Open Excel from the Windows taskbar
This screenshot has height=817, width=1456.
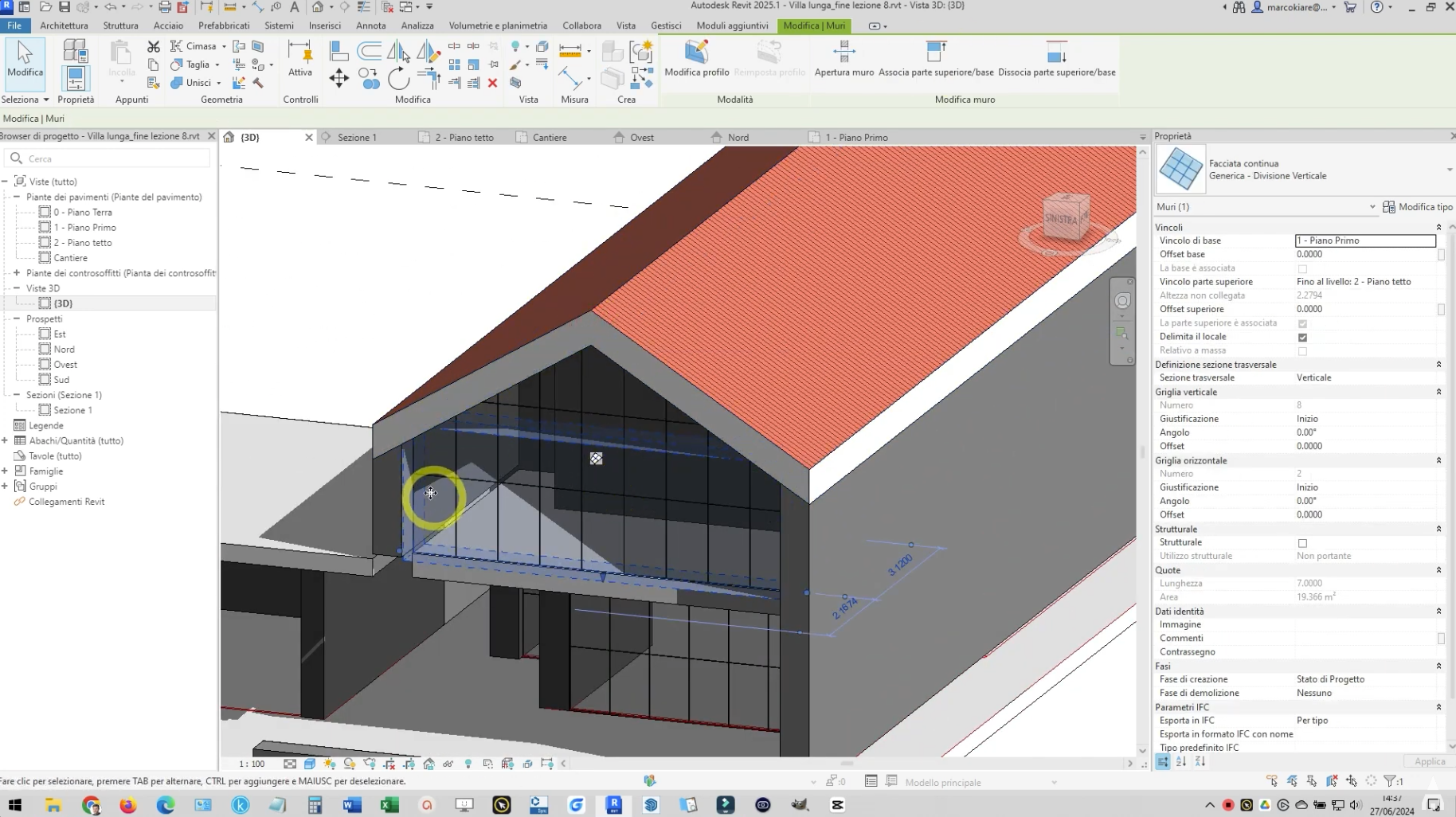coord(389,805)
